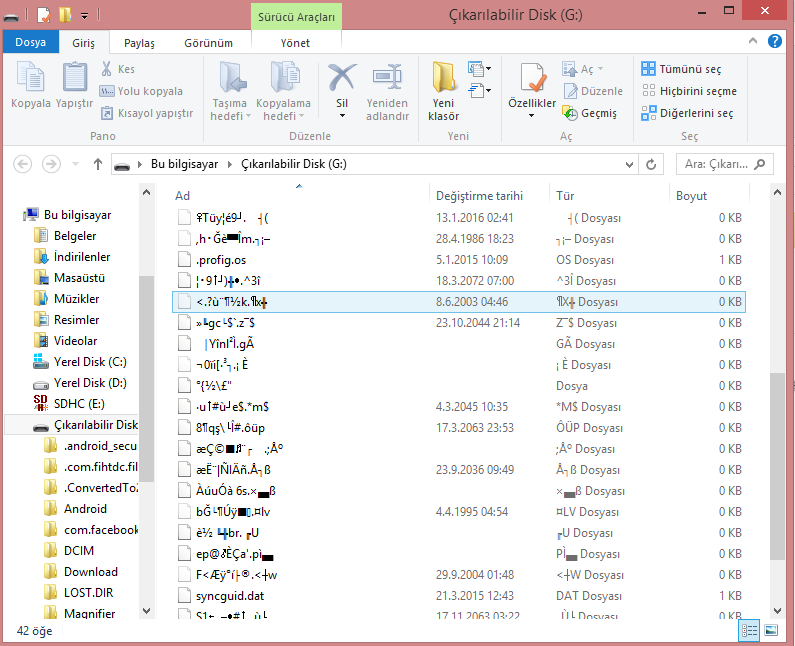Switch to large icons view in status bar
The width and height of the screenshot is (795, 646).
771,630
